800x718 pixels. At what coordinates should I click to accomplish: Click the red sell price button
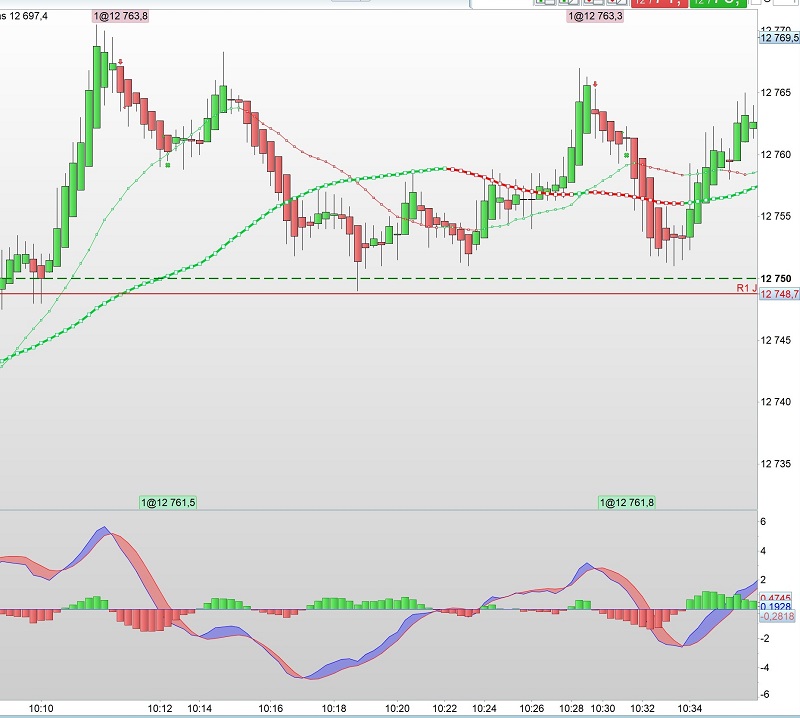click(659, 3)
